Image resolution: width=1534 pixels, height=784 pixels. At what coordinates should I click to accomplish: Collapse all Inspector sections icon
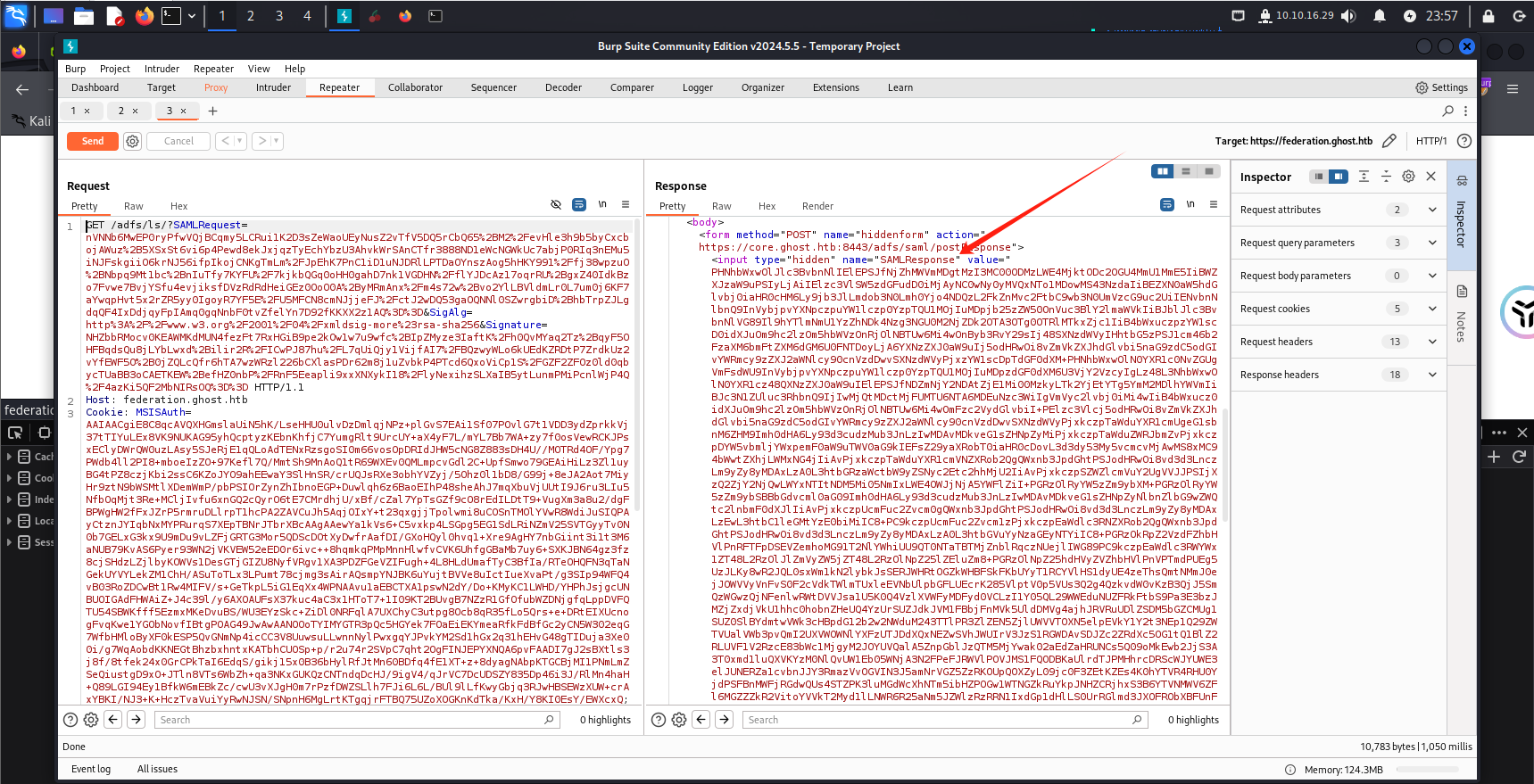point(1386,177)
